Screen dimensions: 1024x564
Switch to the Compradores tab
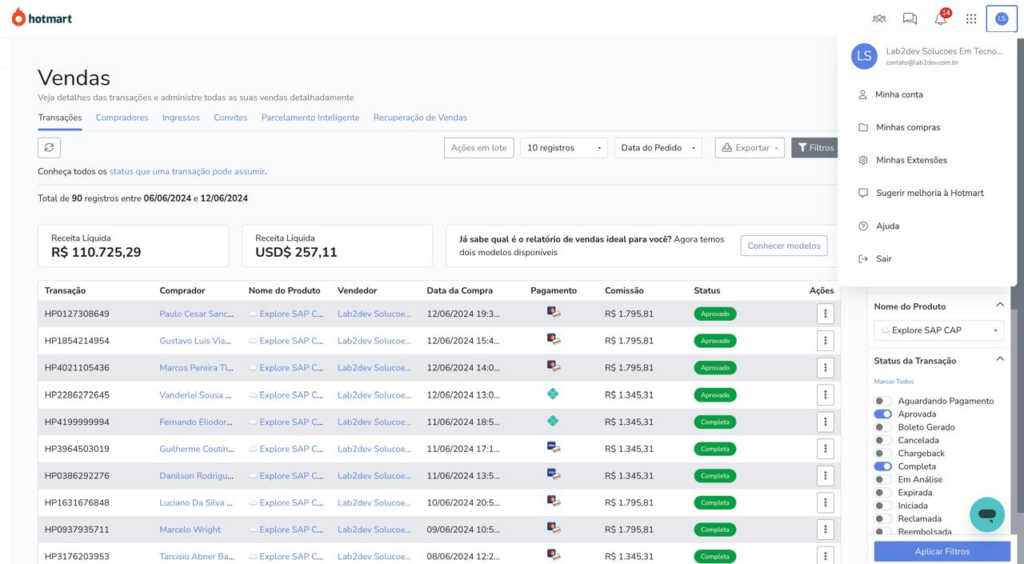point(122,118)
